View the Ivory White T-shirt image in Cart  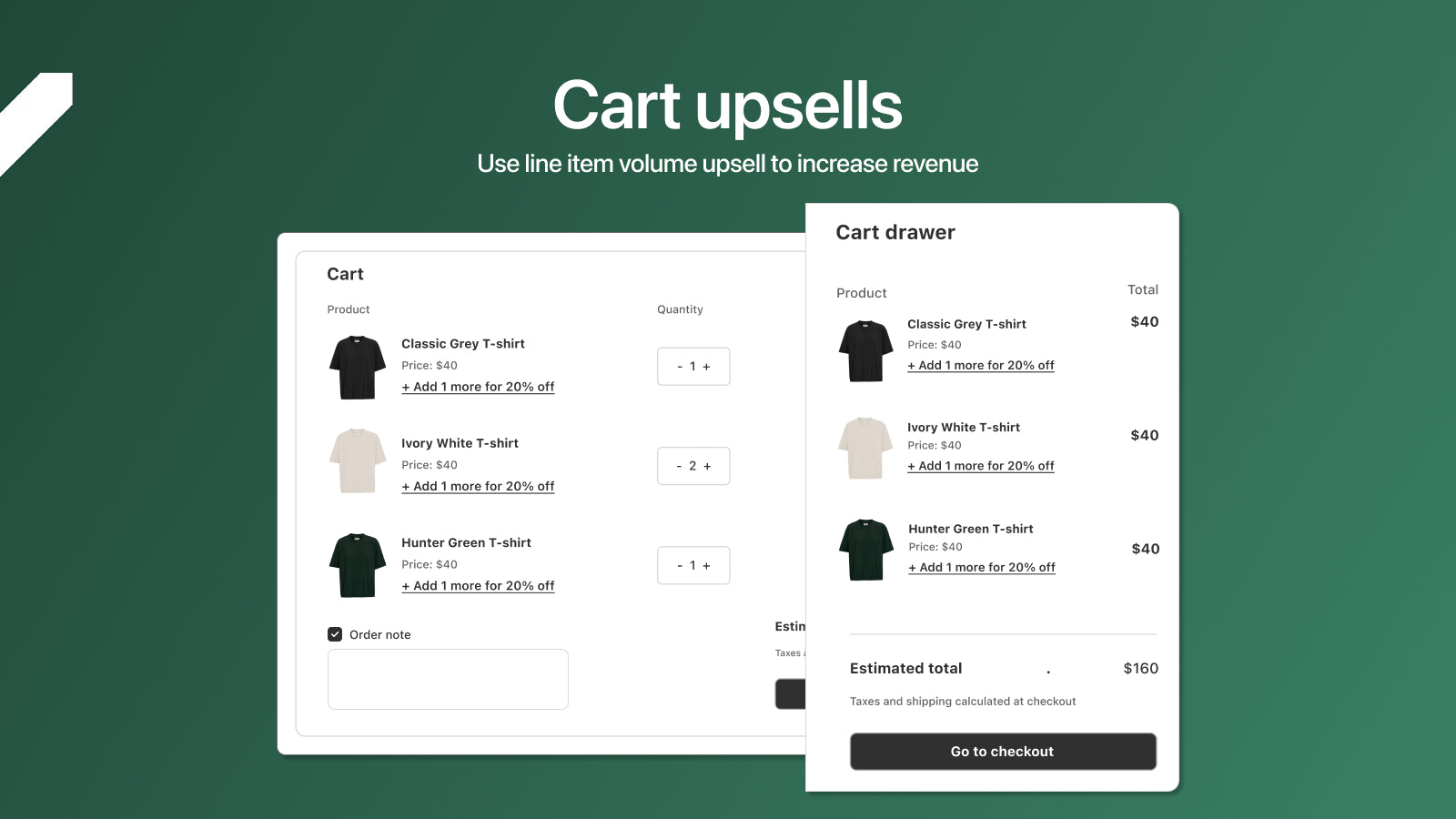[x=356, y=461]
